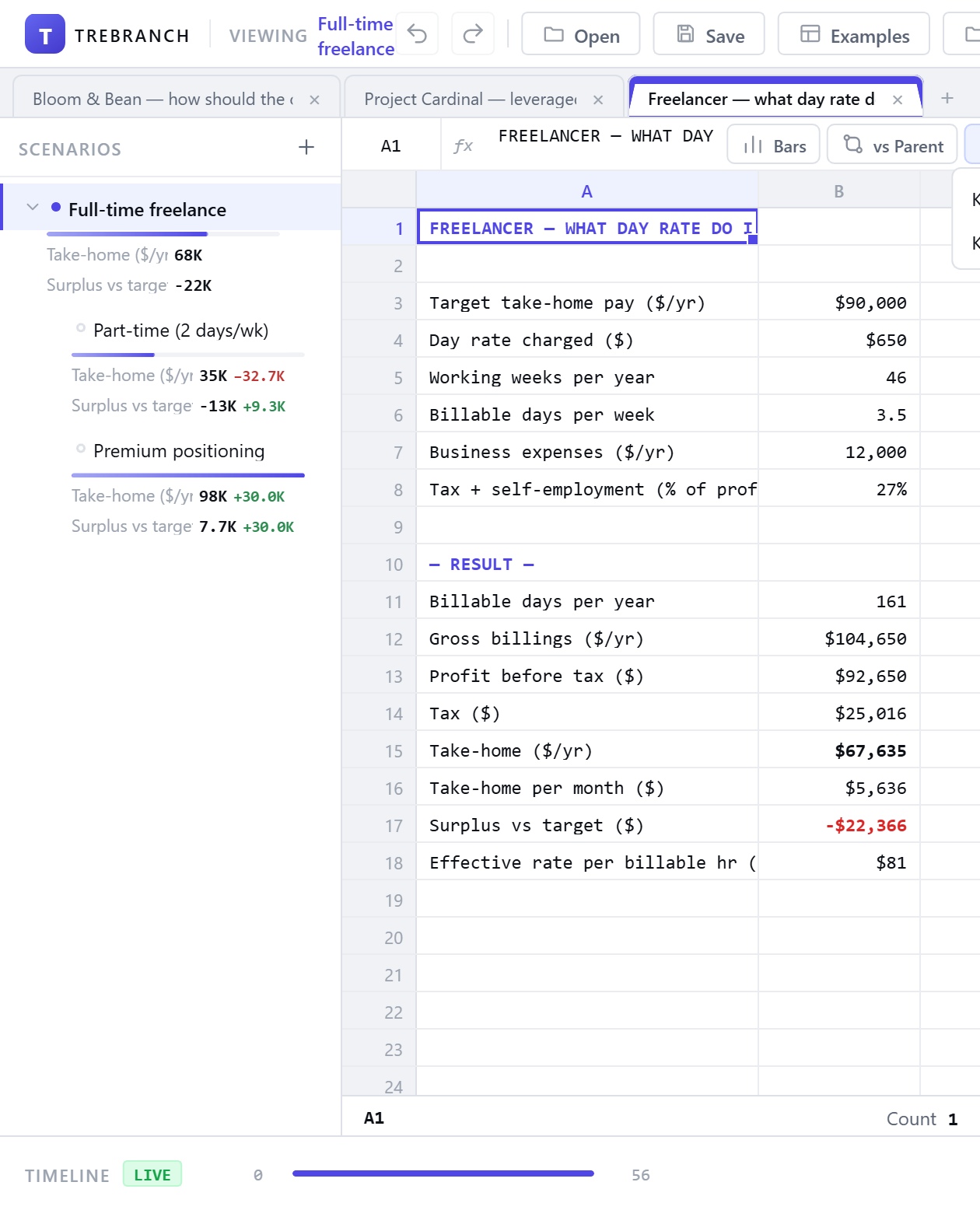Image resolution: width=980 pixels, height=1210 pixels.
Task: Click the A1 cell reference box
Action: coord(391,145)
